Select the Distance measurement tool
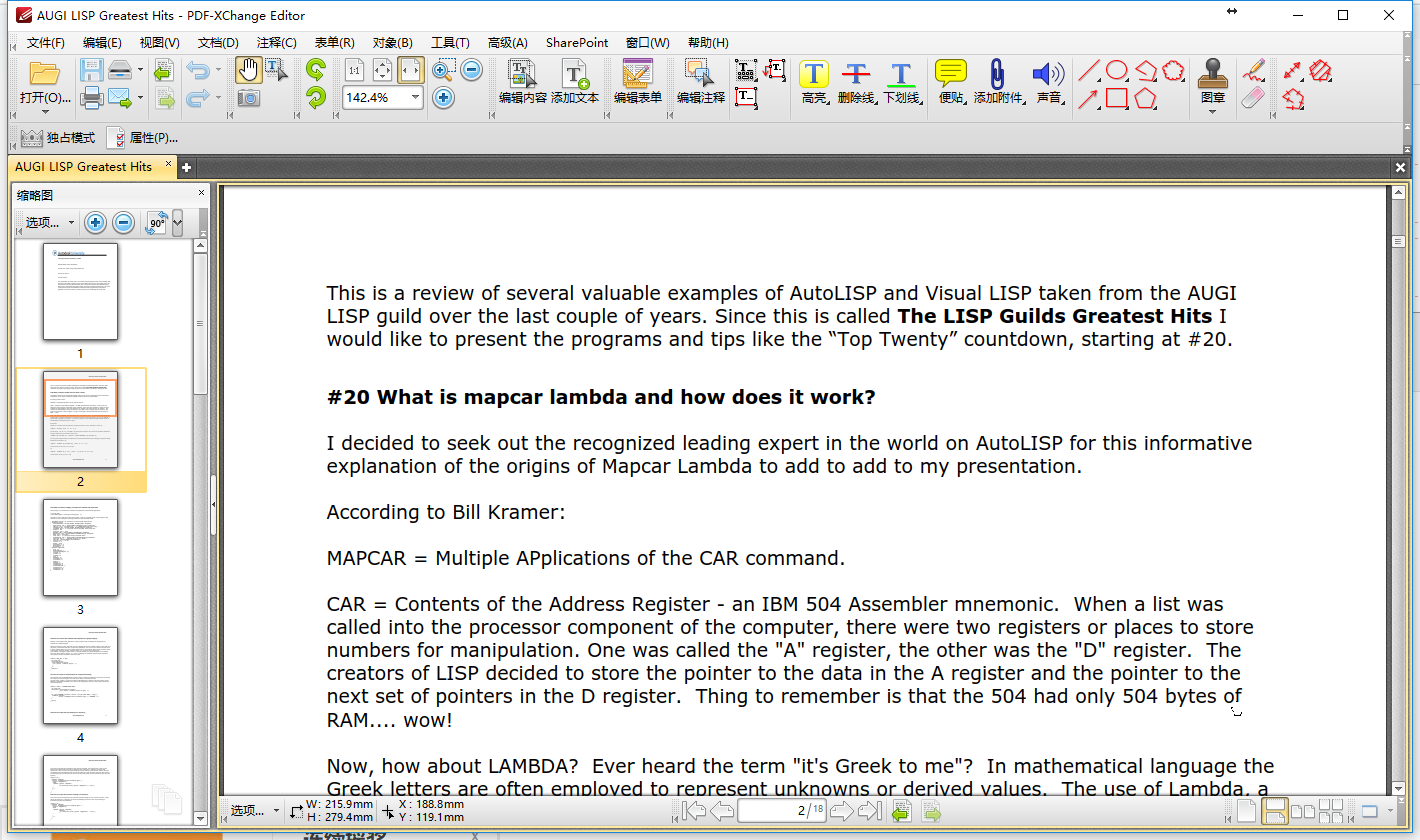The width and height of the screenshot is (1420, 840). (x=1293, y=70)
